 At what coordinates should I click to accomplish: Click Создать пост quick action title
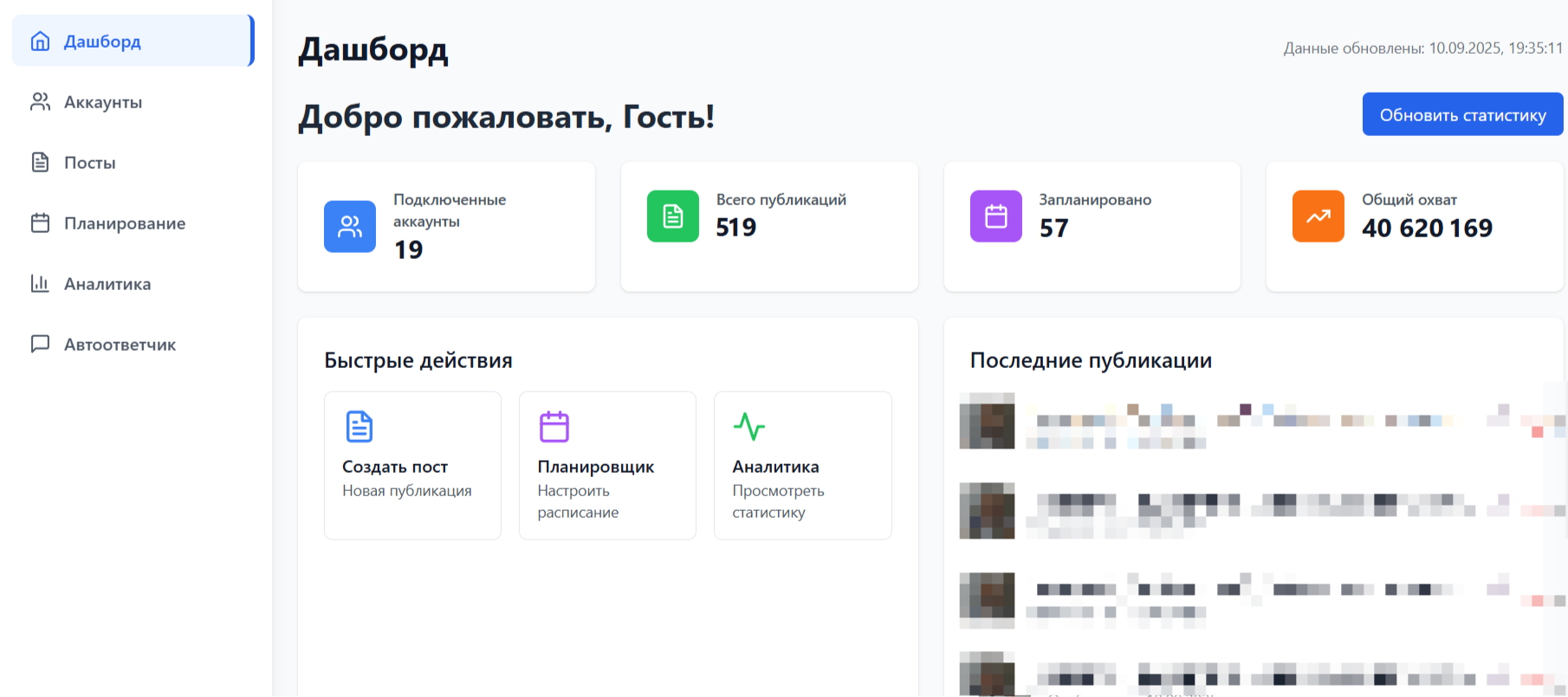pyautogui.click(x=395, y=467)
